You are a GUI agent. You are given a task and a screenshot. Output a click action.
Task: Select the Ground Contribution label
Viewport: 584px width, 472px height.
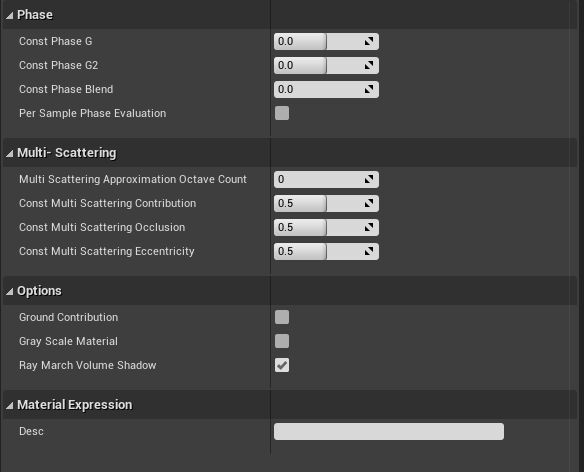pyautogui.click(x=69, y=317)
